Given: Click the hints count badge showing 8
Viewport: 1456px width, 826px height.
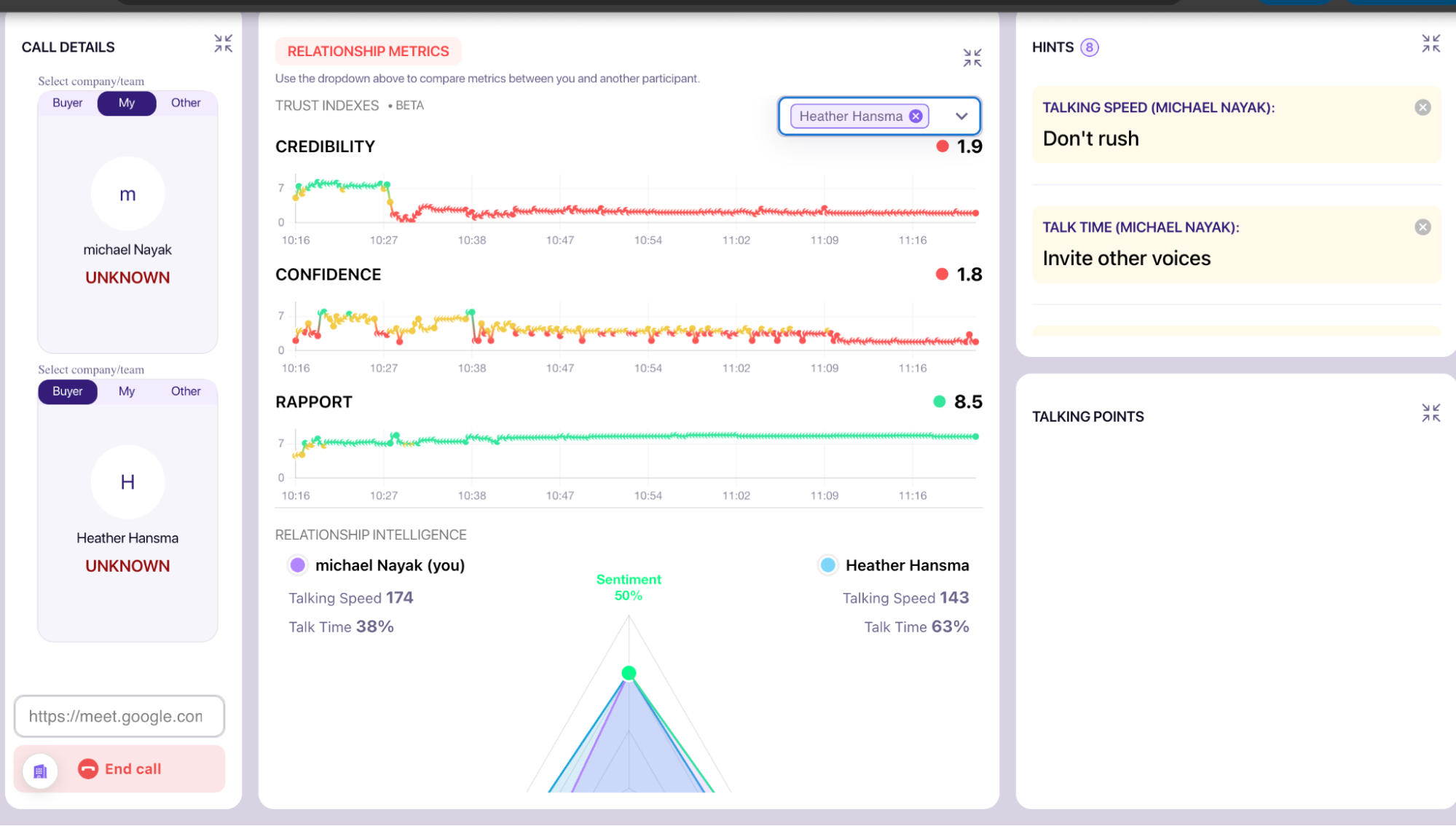Looking at the screenshot, I should 1089,47.
